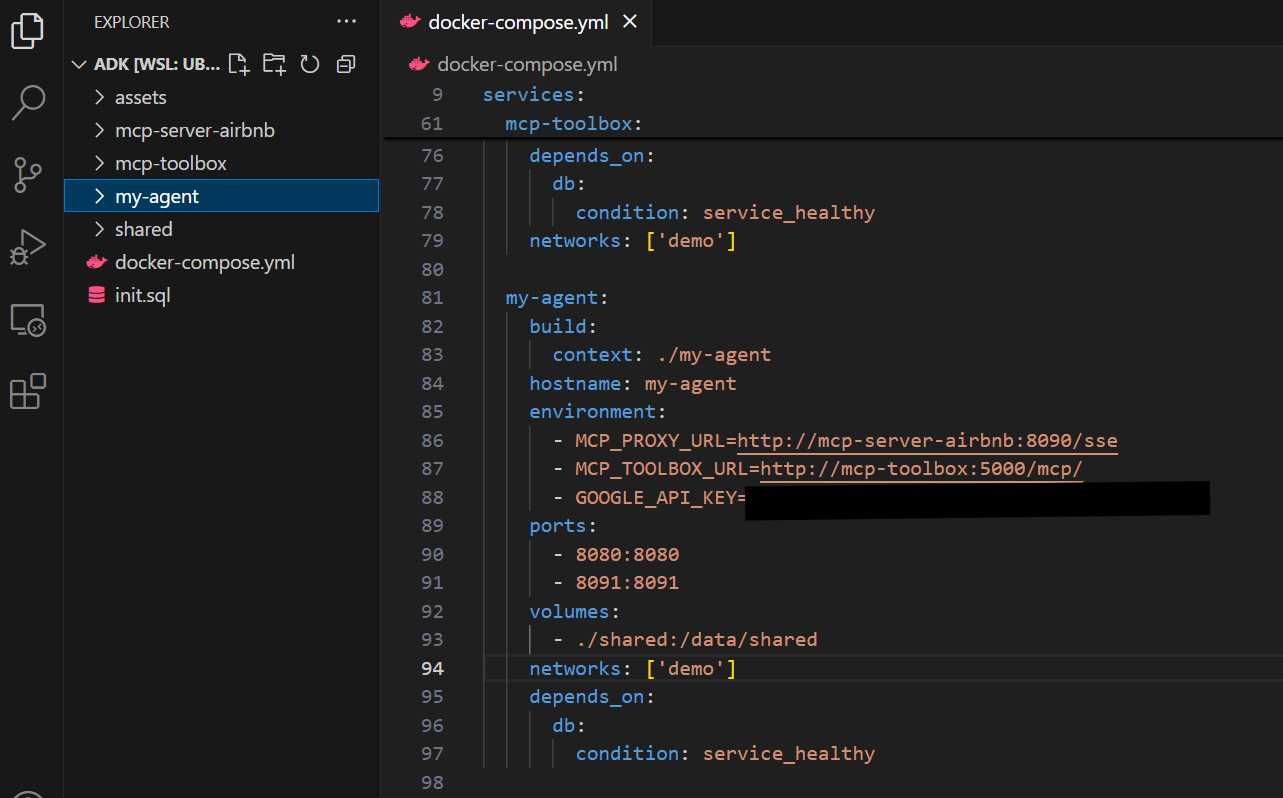Place cursor on './shared:/data/shared' volume entry

click(x=696, y=639)
